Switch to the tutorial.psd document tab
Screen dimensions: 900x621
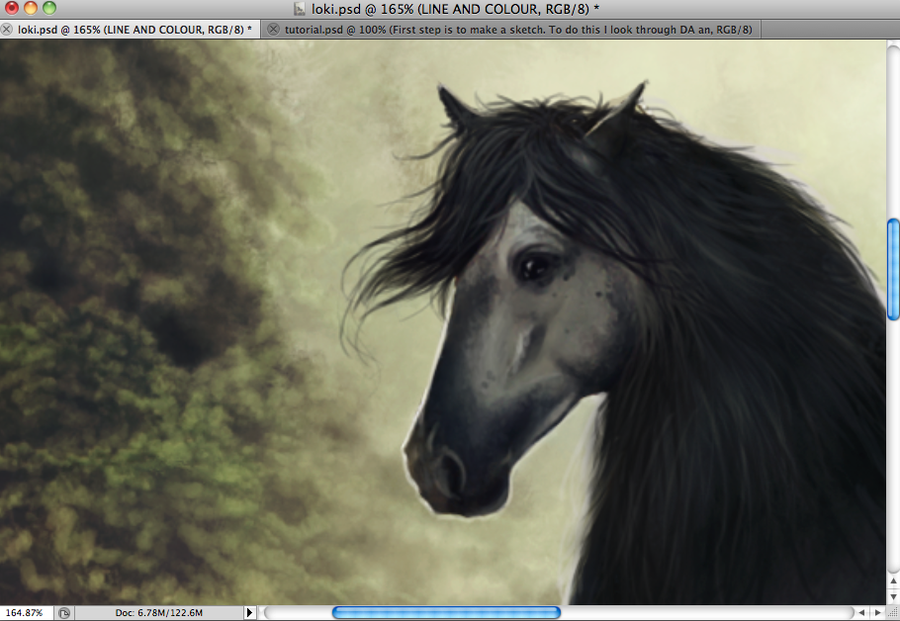pyautogui.click(x=517, y=30)
